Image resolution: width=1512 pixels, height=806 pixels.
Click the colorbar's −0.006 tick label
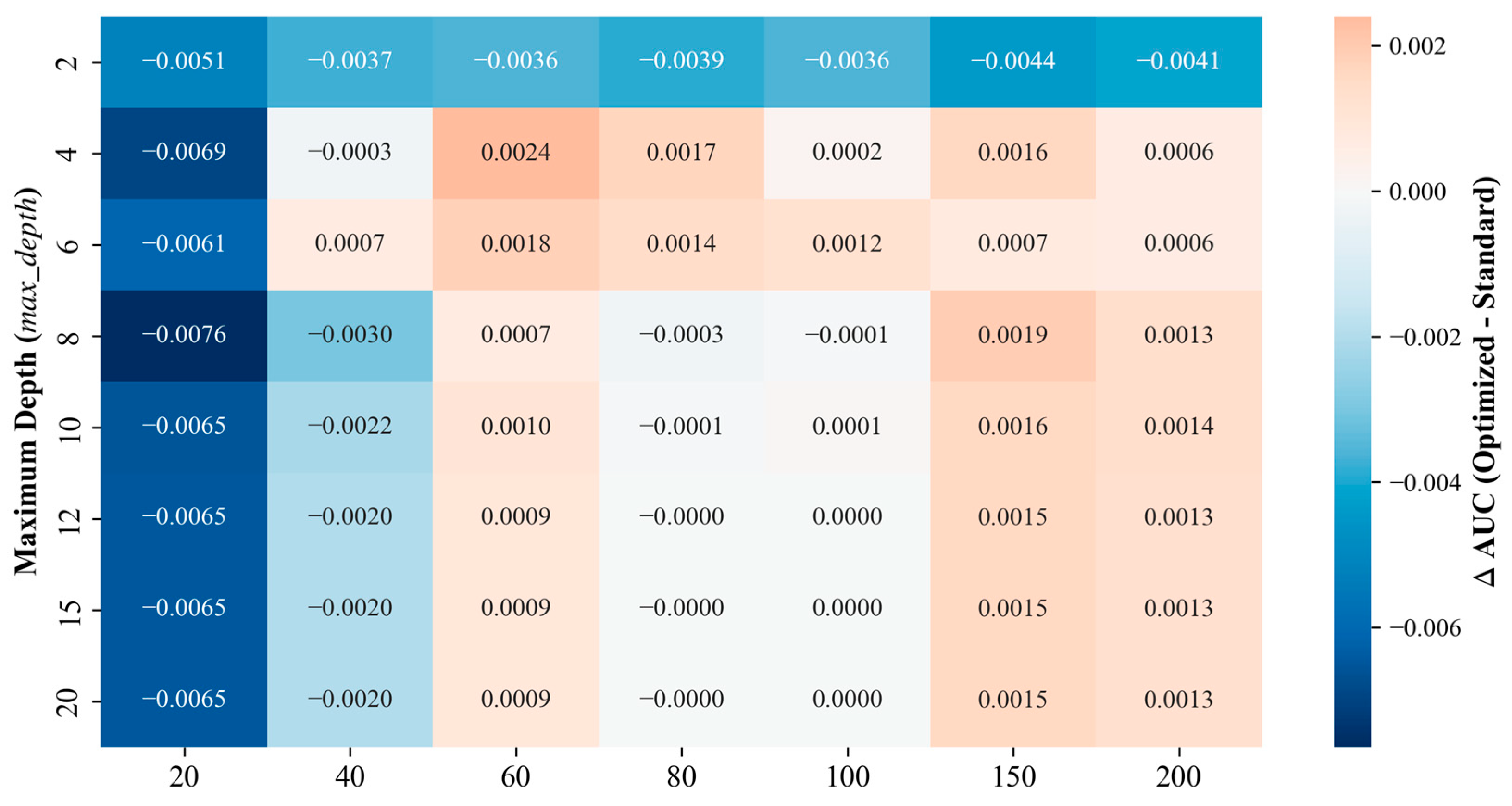(x=1425, y=628)
